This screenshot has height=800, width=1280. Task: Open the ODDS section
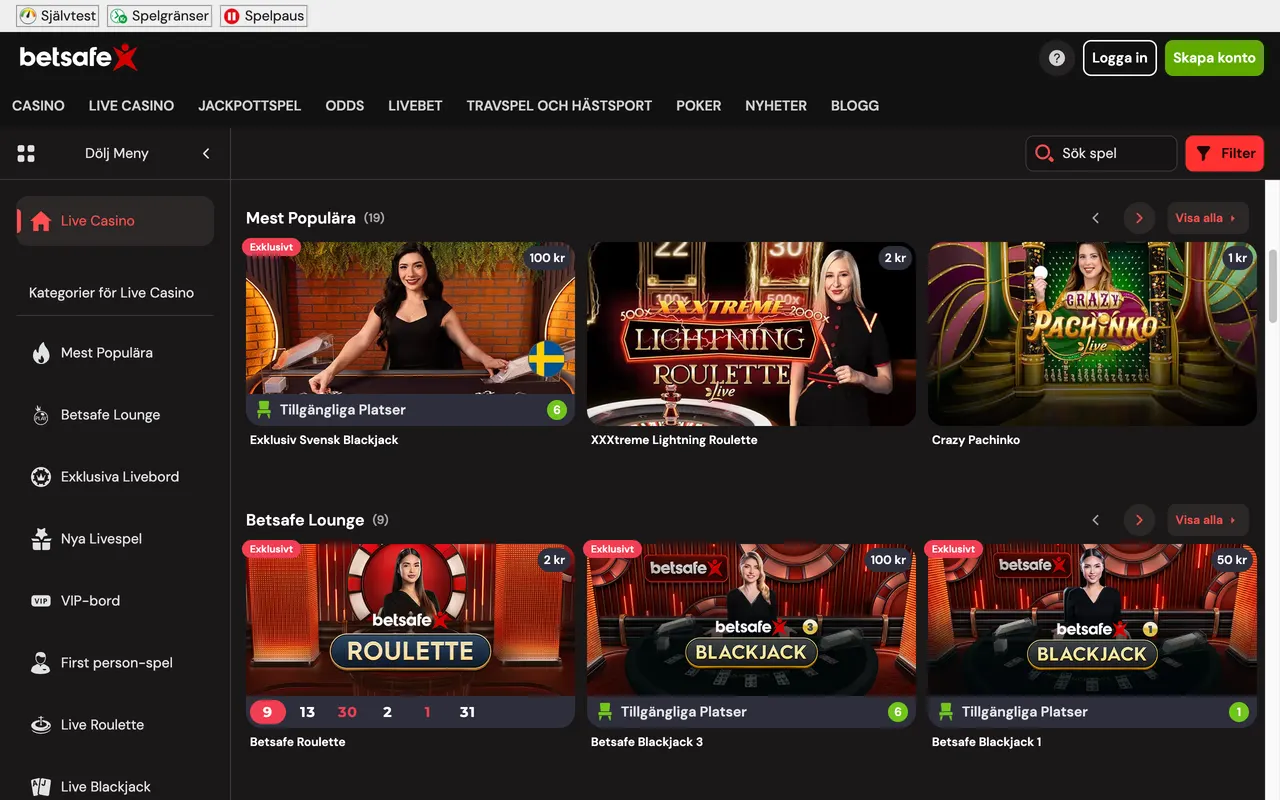(x=345, y=105)
